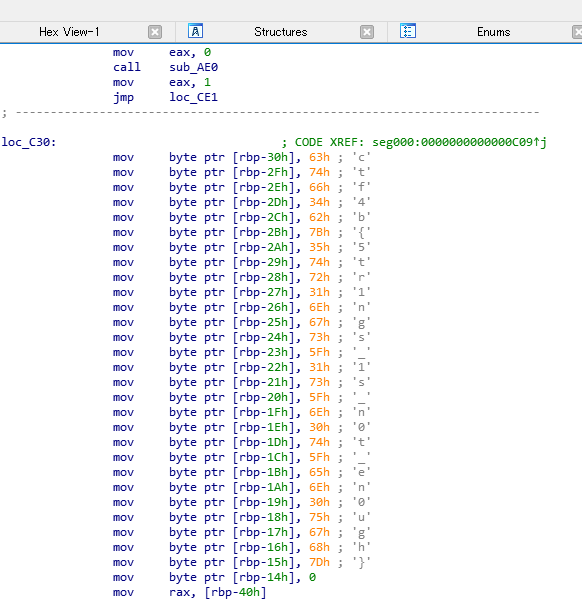
Task: Select the 63h operand value
Action: click(319, 157)
